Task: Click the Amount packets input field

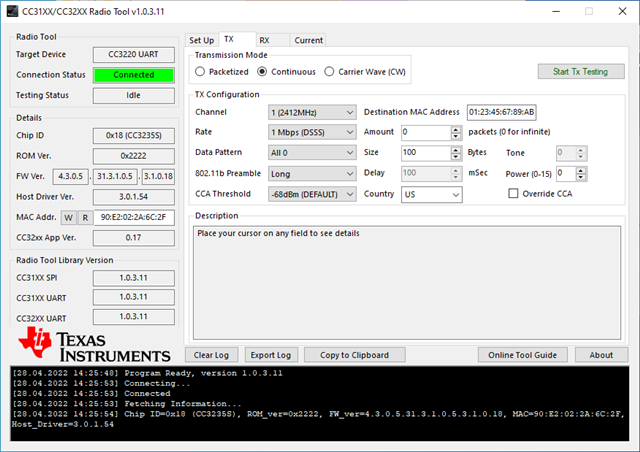Action: tap(426, 132)
